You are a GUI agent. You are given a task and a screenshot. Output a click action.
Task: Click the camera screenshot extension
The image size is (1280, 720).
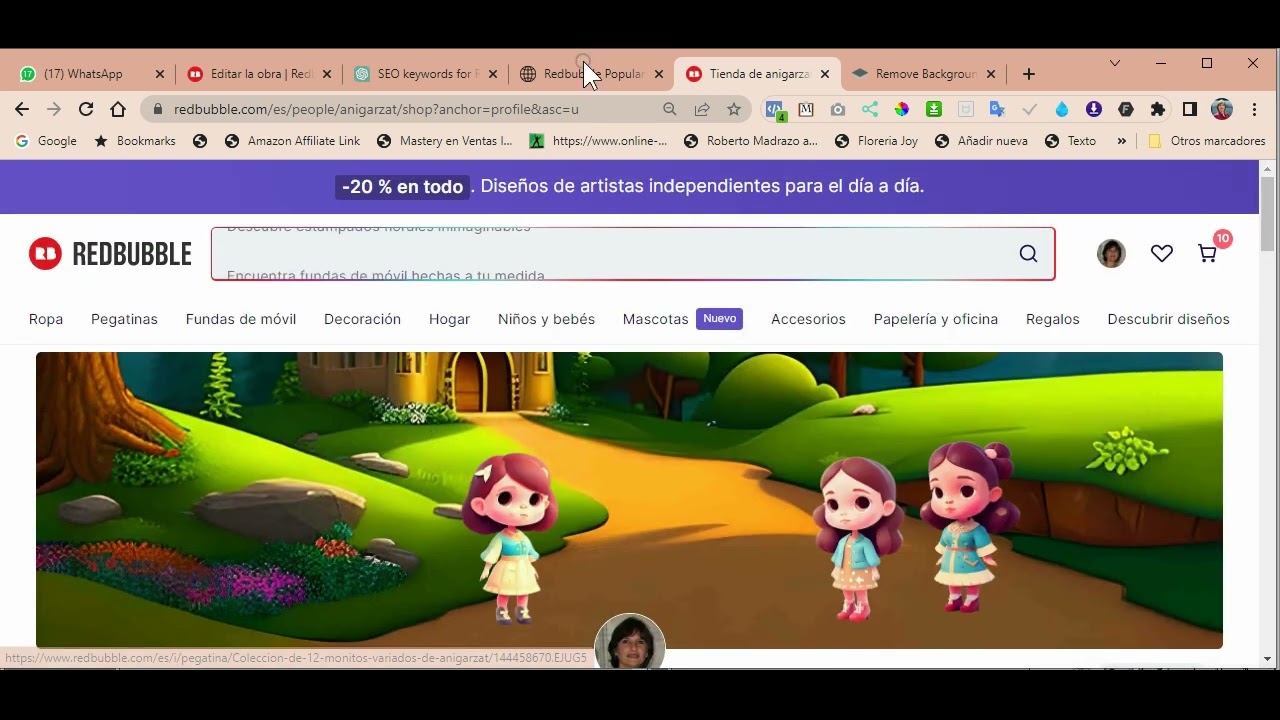point(838,109)
